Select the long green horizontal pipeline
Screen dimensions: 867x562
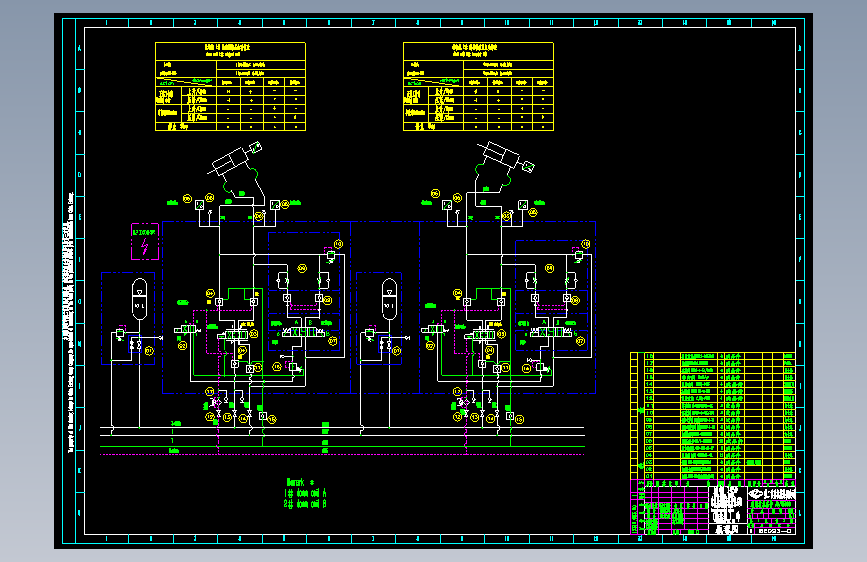342,446
